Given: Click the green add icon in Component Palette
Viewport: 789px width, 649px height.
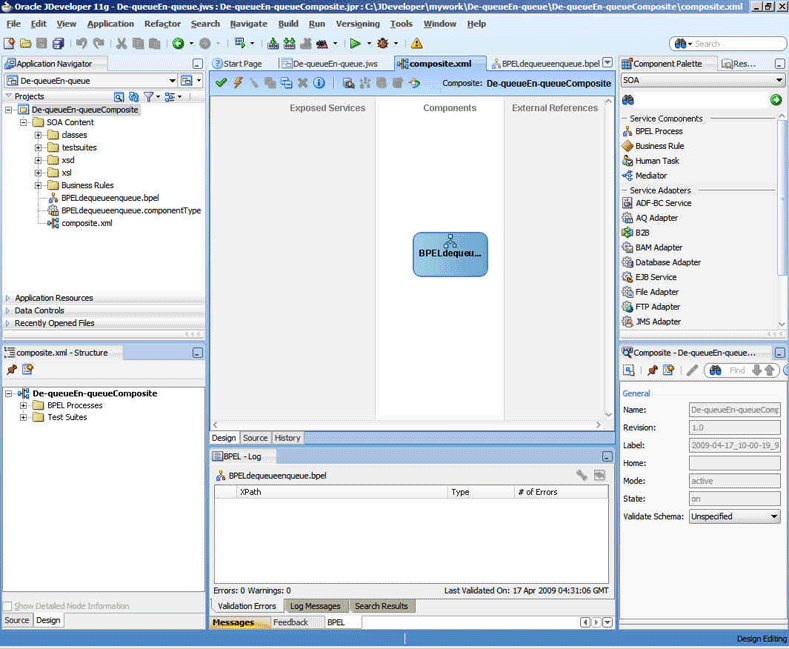Looking at the screenshot, I should (775, 100).
